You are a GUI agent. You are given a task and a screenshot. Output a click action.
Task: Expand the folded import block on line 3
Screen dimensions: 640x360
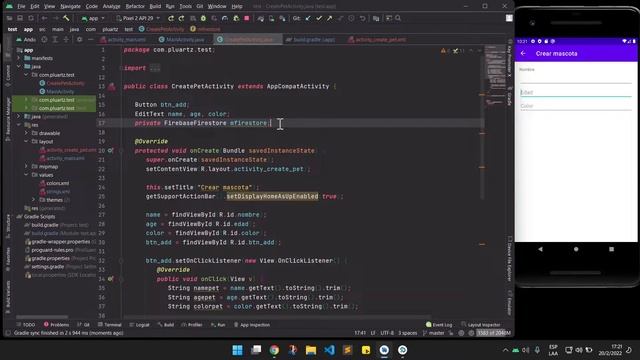[155, 68]
